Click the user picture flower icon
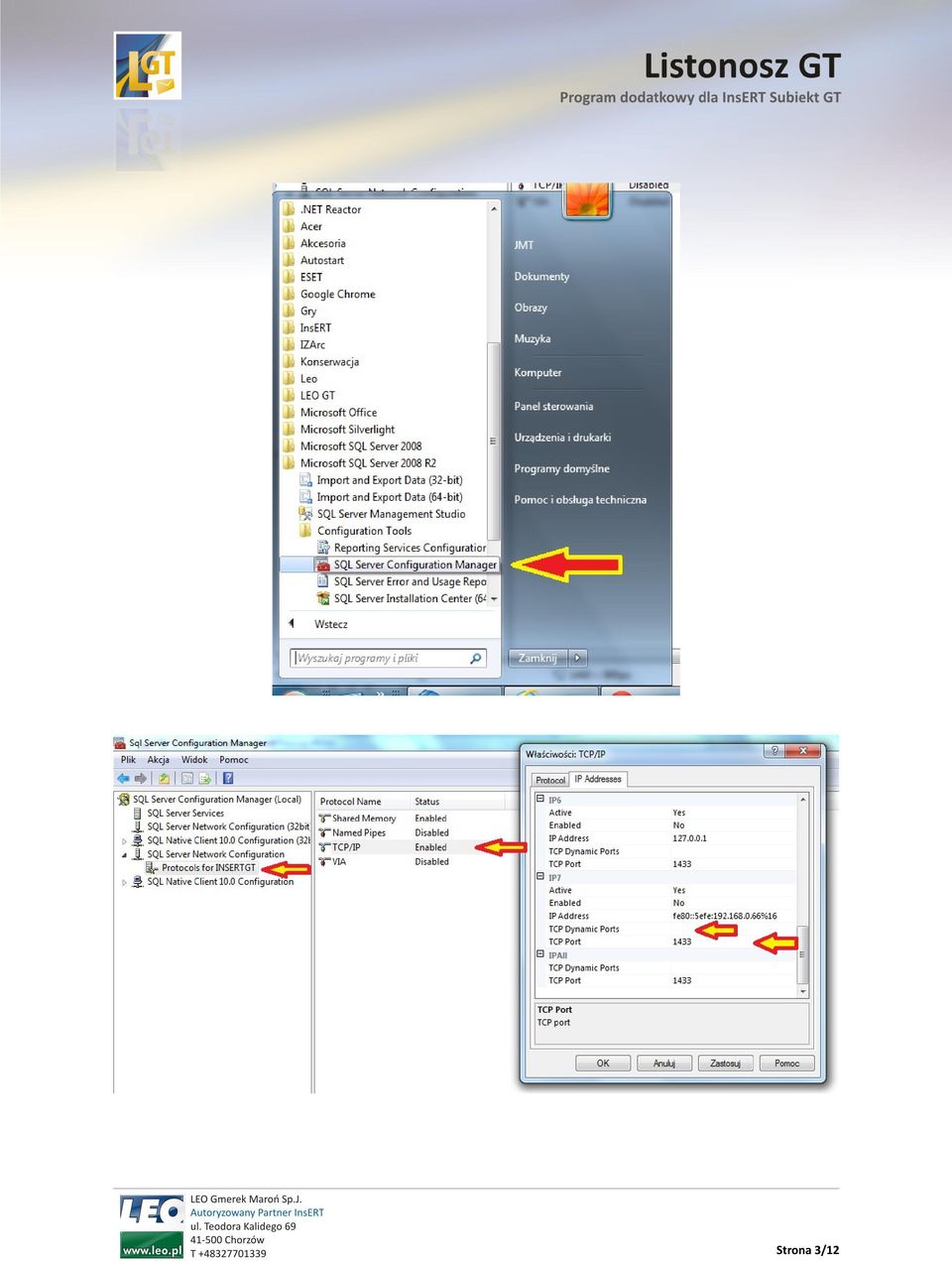Viewport: 952px width, 1261px height. tap(587, 200)
